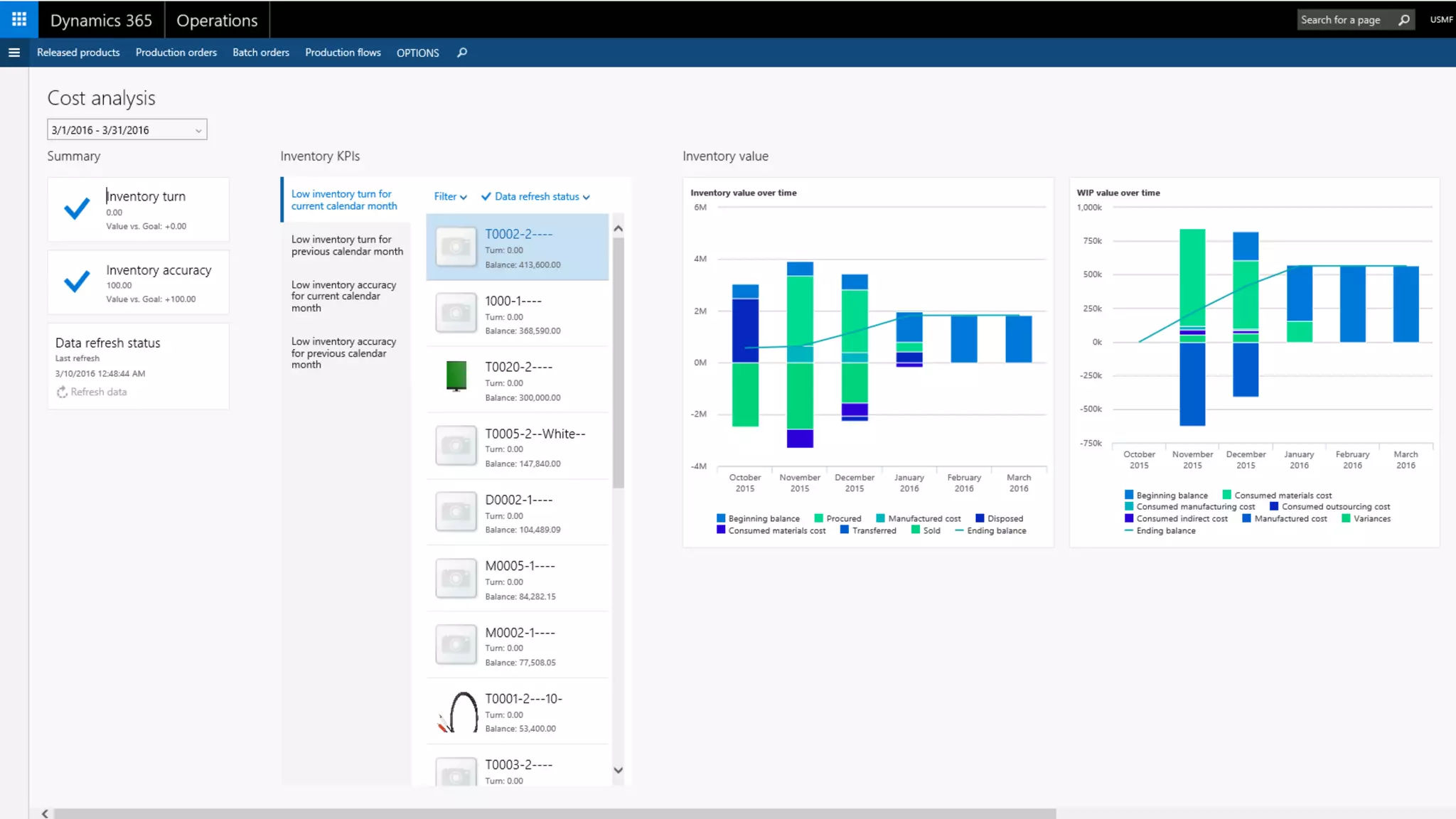Expand the Data refresh status dropdown
This screenshot has height=819, width=1456.
[x=537, y=197]
